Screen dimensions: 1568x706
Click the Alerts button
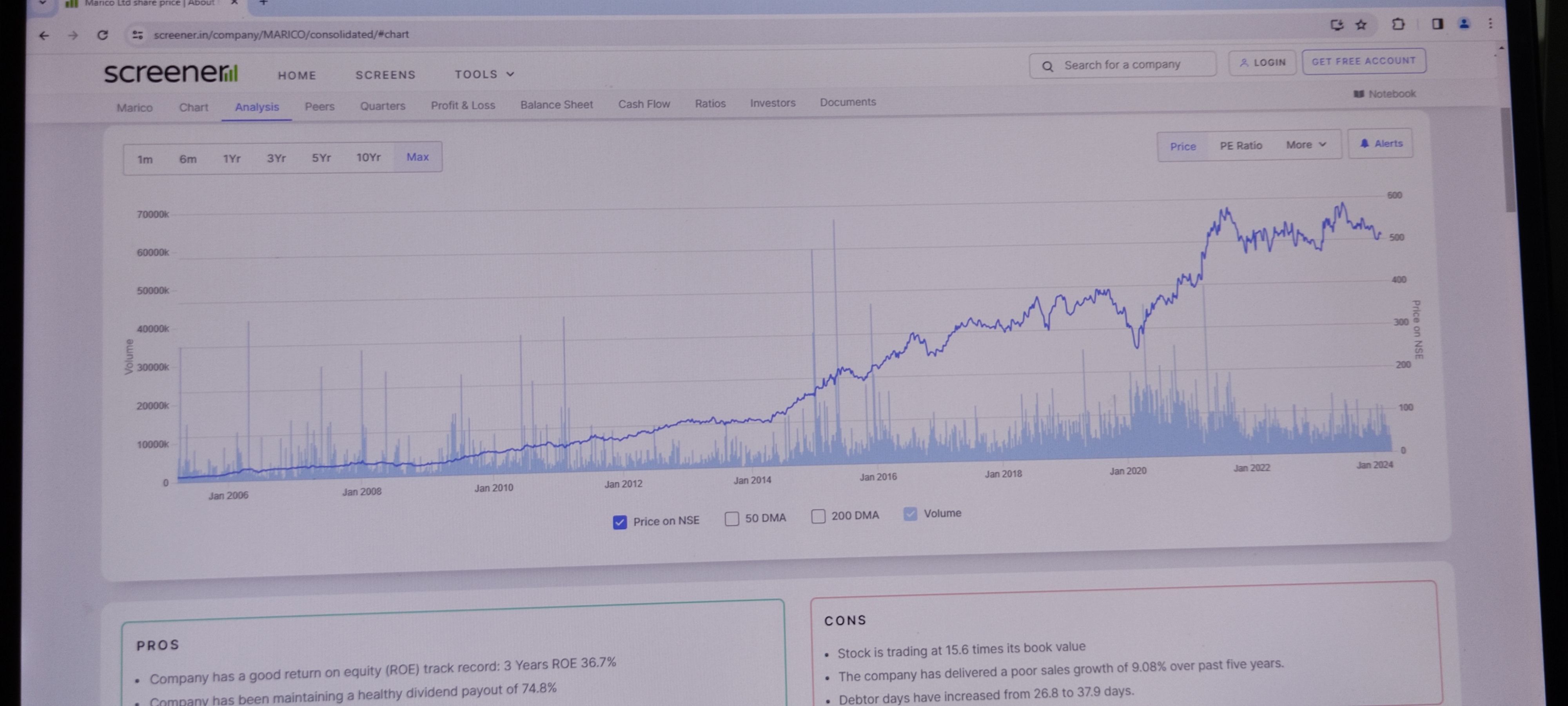pos(1381,144)
